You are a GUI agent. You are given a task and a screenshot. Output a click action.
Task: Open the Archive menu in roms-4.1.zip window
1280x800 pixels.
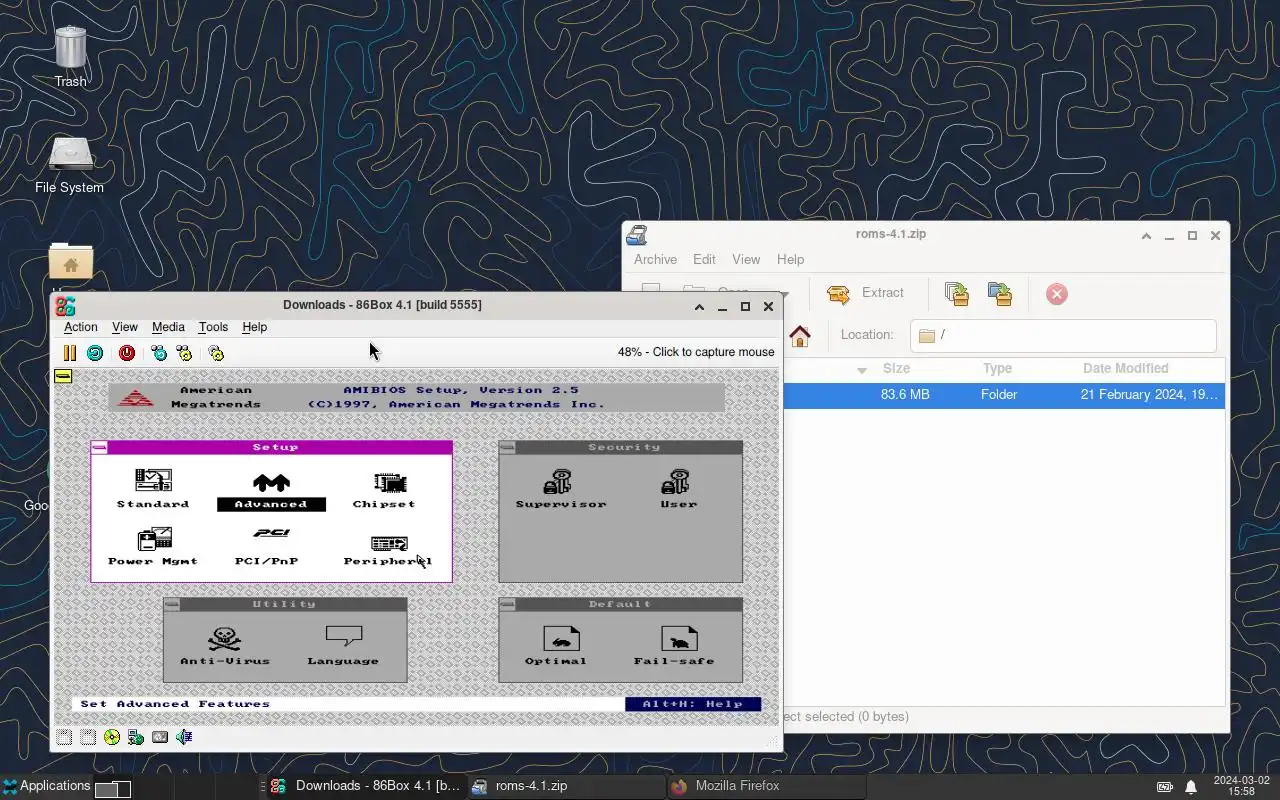click(x=655, y=259)
